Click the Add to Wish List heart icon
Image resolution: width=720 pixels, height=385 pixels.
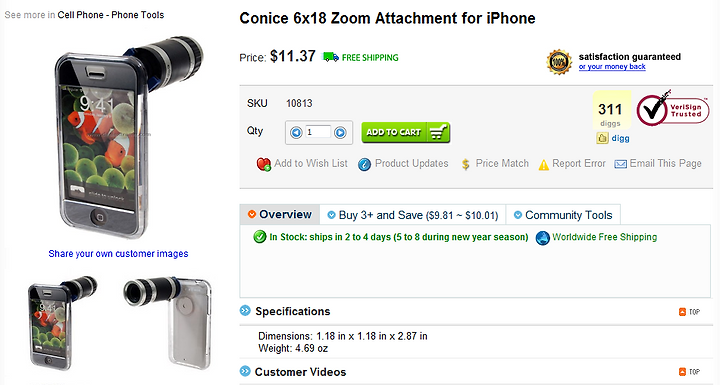click(x=264, y=164)
